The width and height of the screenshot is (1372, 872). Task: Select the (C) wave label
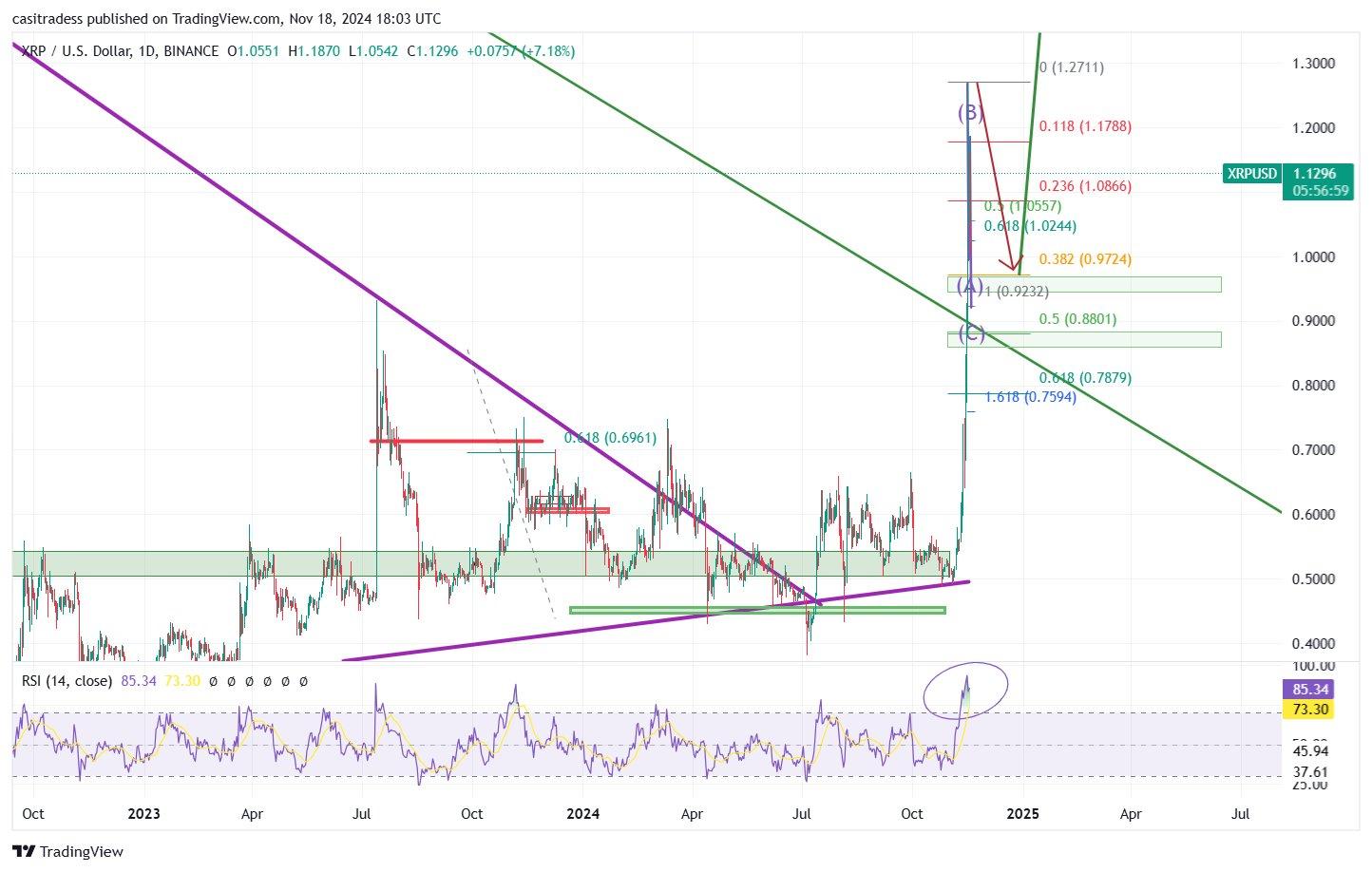[970, 332]
